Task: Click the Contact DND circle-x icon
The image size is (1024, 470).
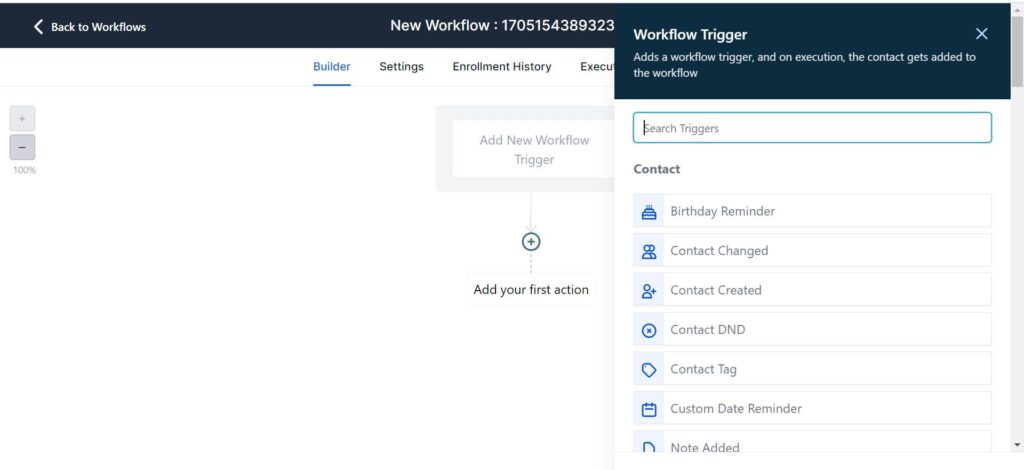Action: 649,330
